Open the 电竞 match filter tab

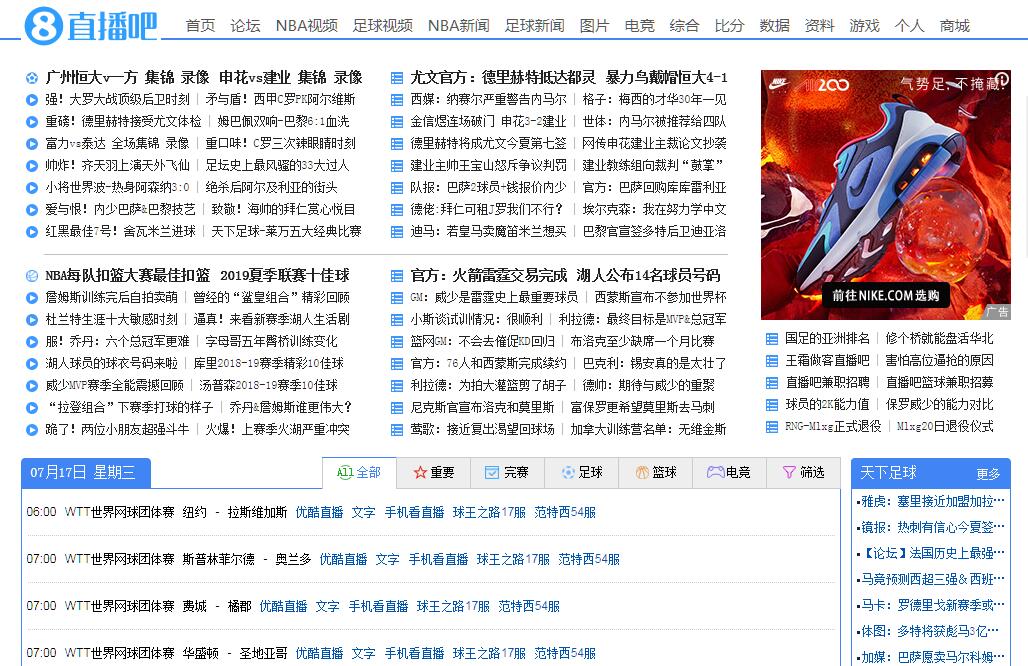click(x=729, y=472)
